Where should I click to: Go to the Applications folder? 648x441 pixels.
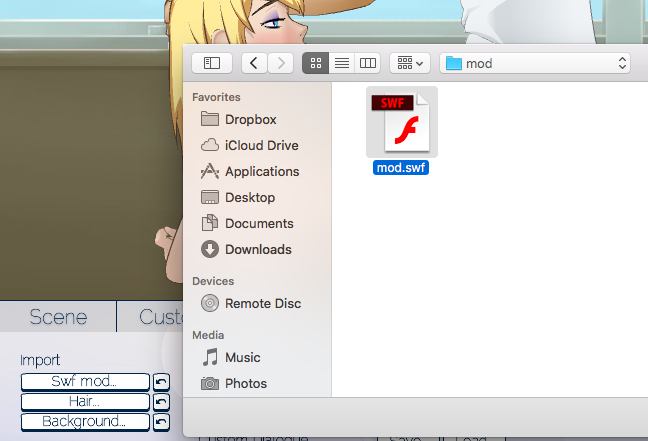tap(261, 171)
